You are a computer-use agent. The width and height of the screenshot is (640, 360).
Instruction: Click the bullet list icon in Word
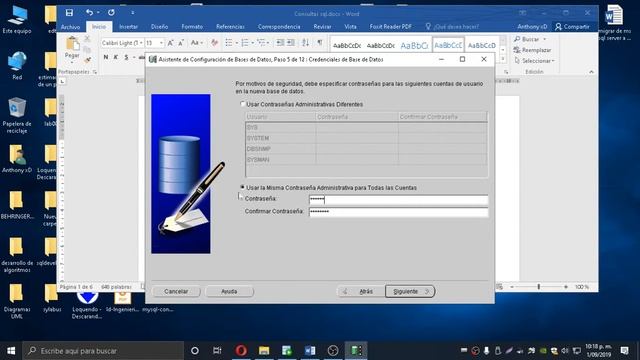229,43
